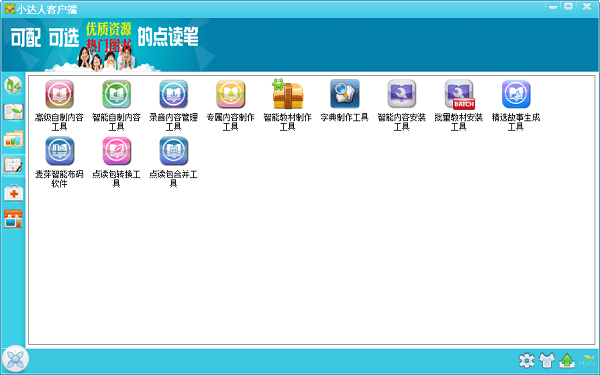
Task: Click the shirt skin-change icon
Action: (x=547, y=360)
